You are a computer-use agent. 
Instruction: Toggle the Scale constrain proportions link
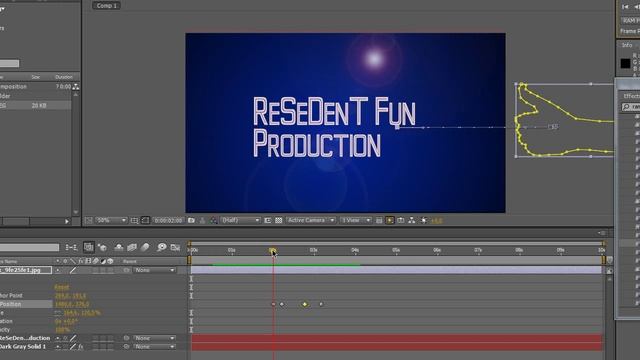(x=58, y=313)
